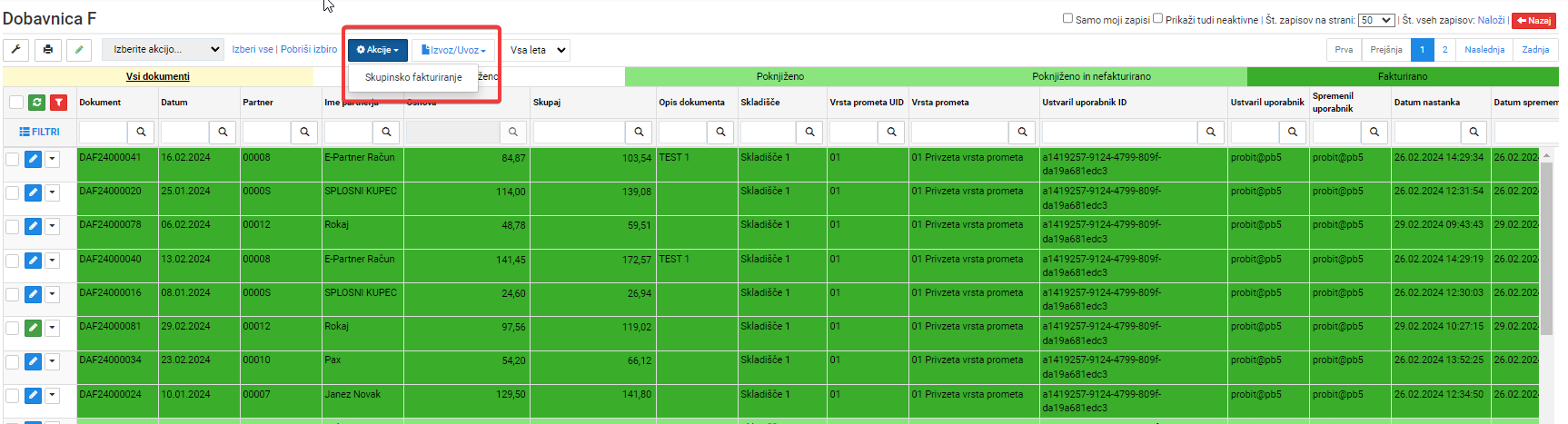The height and width of the screenshot is (424, 1568).
Task: Click the Ime partnerja column search icon
Action: pyautogui.click(x=386, y=132)
